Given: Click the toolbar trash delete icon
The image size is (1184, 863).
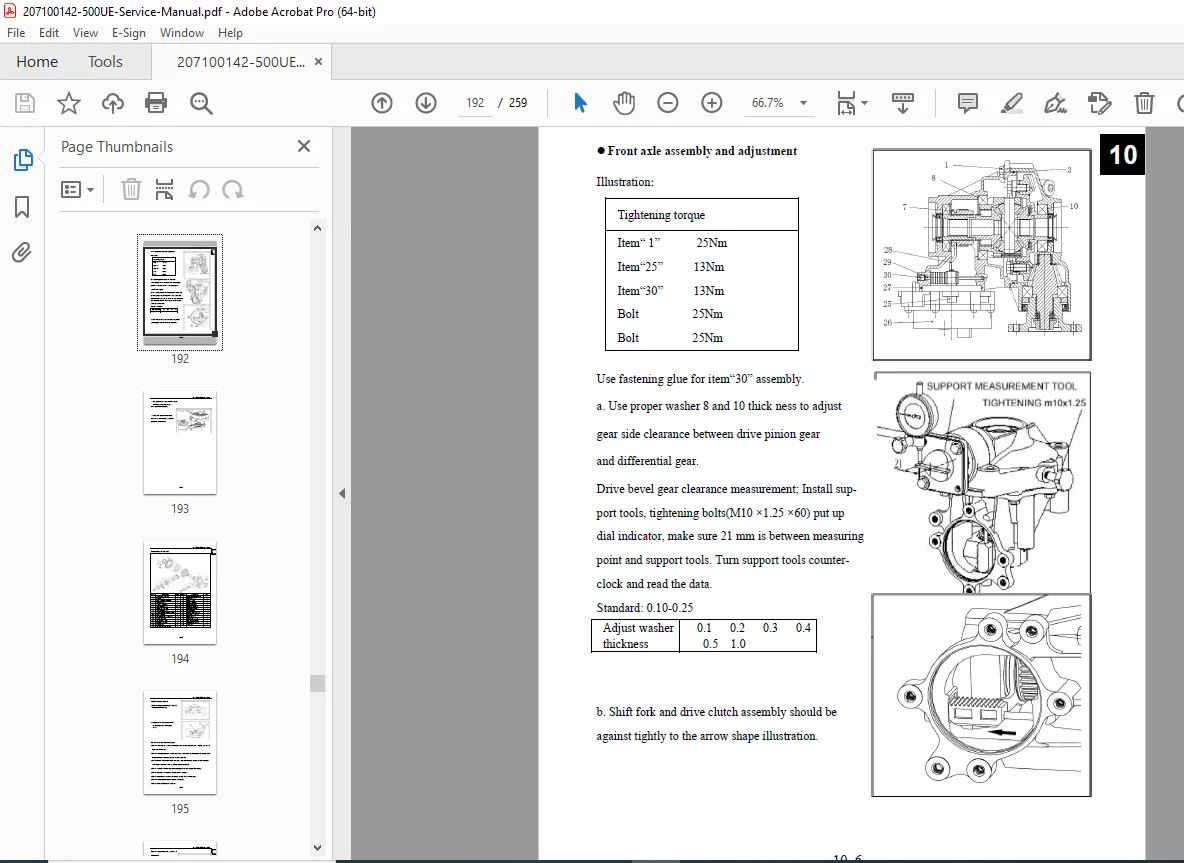Looking at the screenshot, I should click(1144, 103).
